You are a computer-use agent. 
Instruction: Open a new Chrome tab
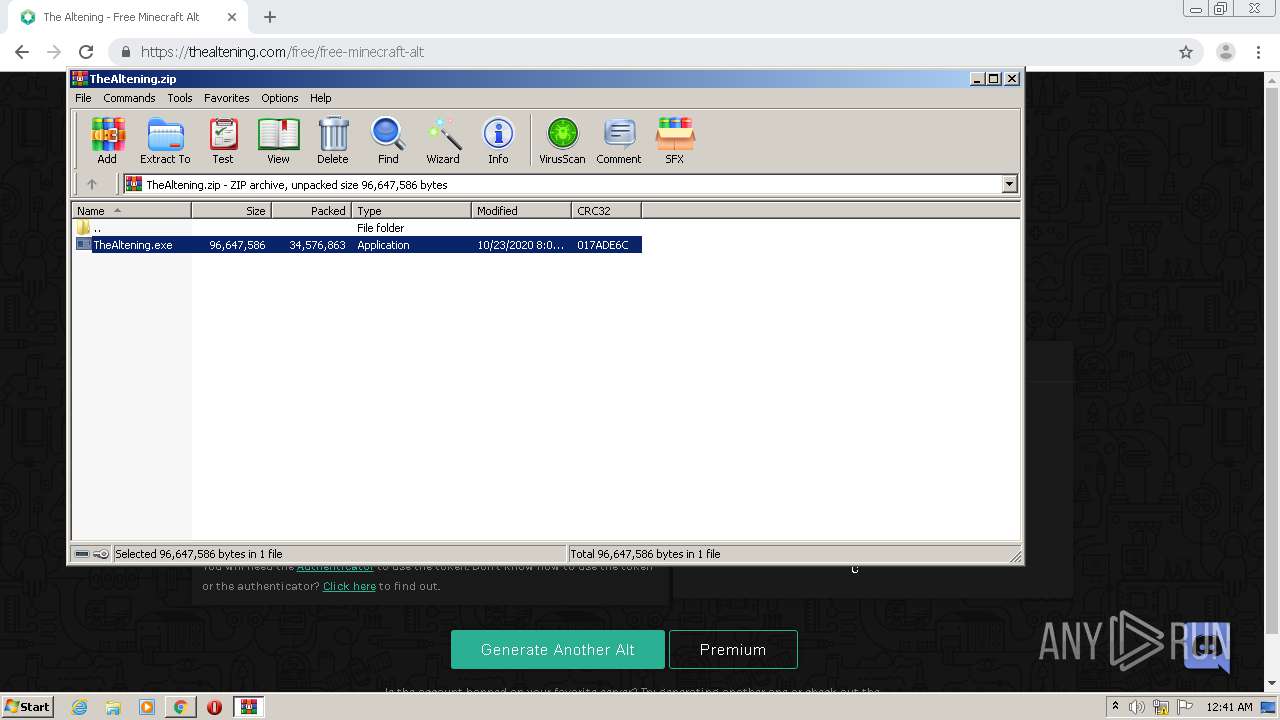click(x=270, y=17)
